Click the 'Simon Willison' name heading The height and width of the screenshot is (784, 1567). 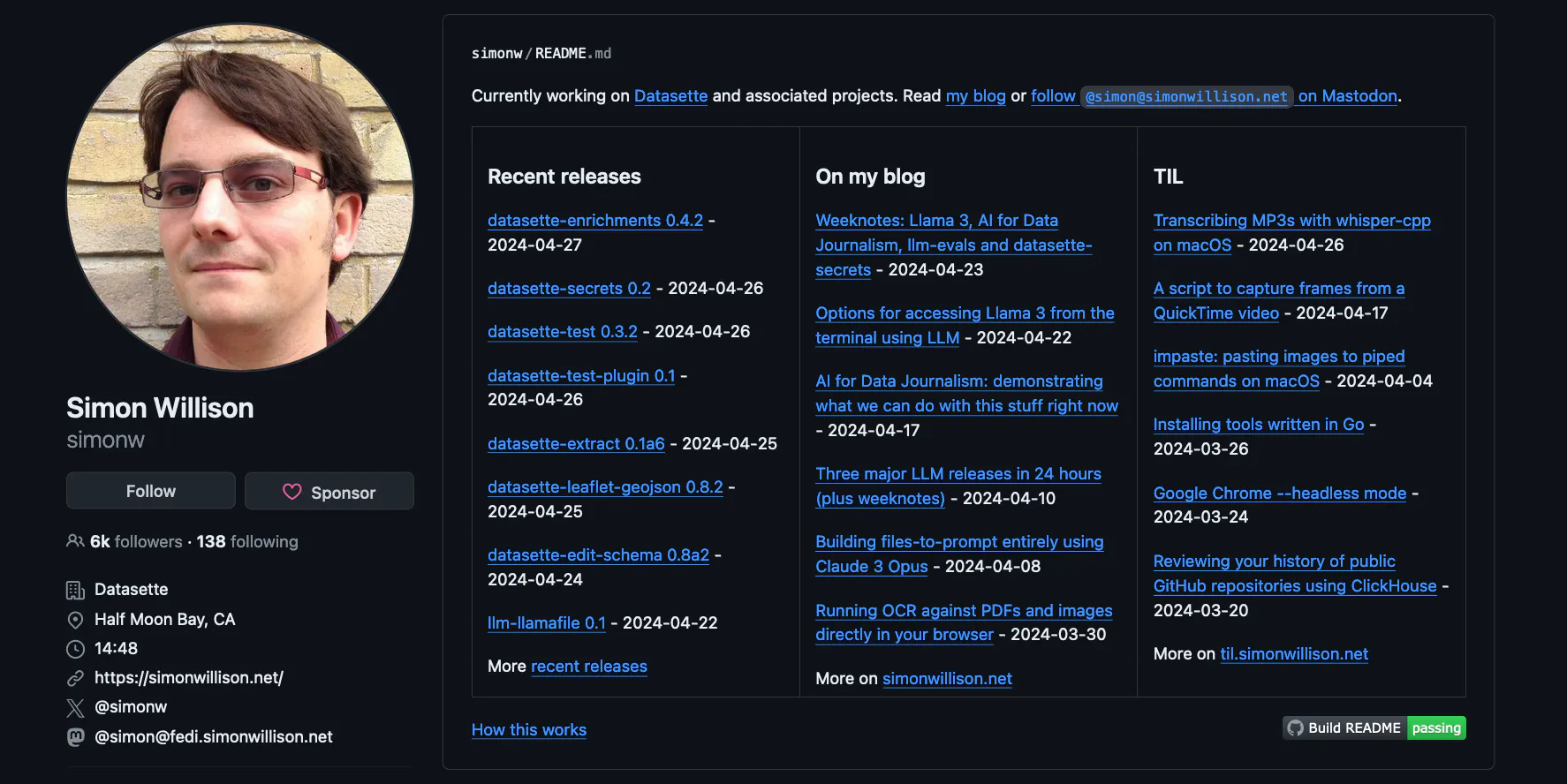point(160,408)
